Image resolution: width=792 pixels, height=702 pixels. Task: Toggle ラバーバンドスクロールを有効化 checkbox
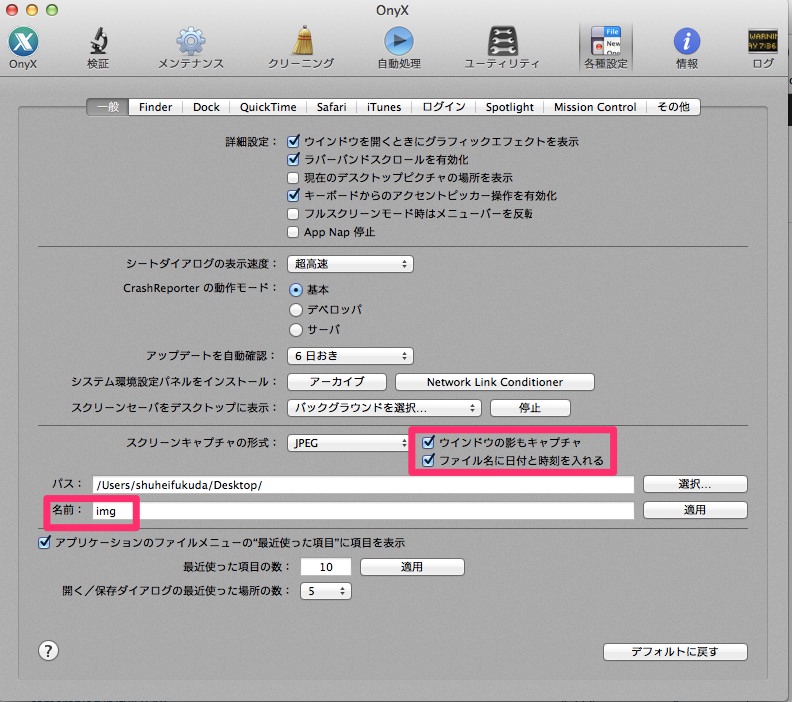(x=293, y=160)
